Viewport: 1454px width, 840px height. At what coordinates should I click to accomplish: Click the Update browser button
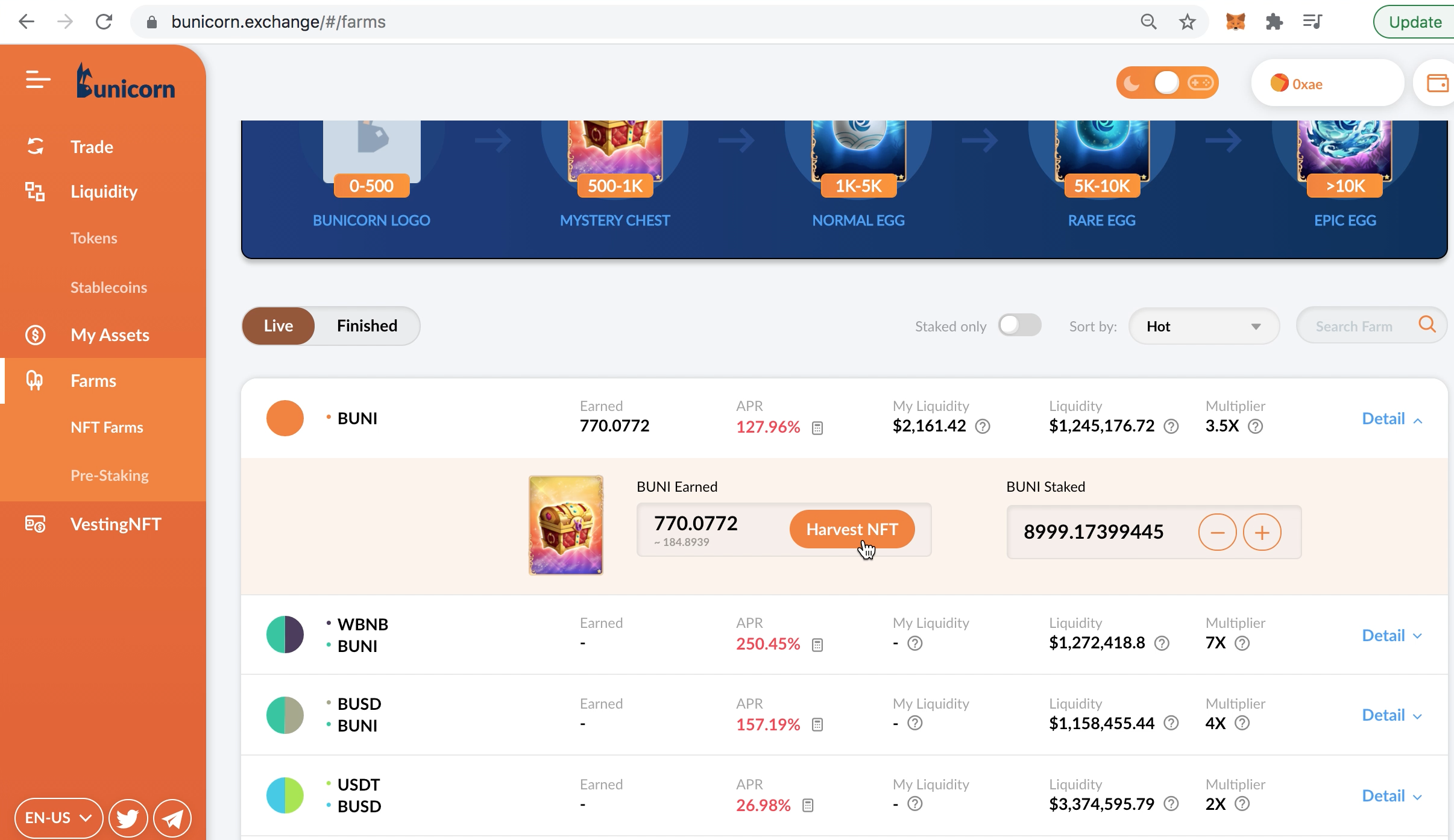pos(1414,22)
